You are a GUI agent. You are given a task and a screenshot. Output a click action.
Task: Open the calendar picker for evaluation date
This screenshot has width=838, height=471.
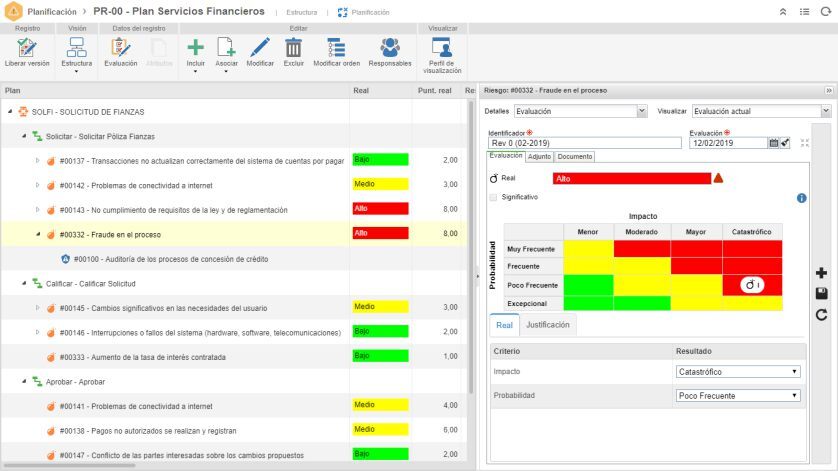tap(773, 143)
